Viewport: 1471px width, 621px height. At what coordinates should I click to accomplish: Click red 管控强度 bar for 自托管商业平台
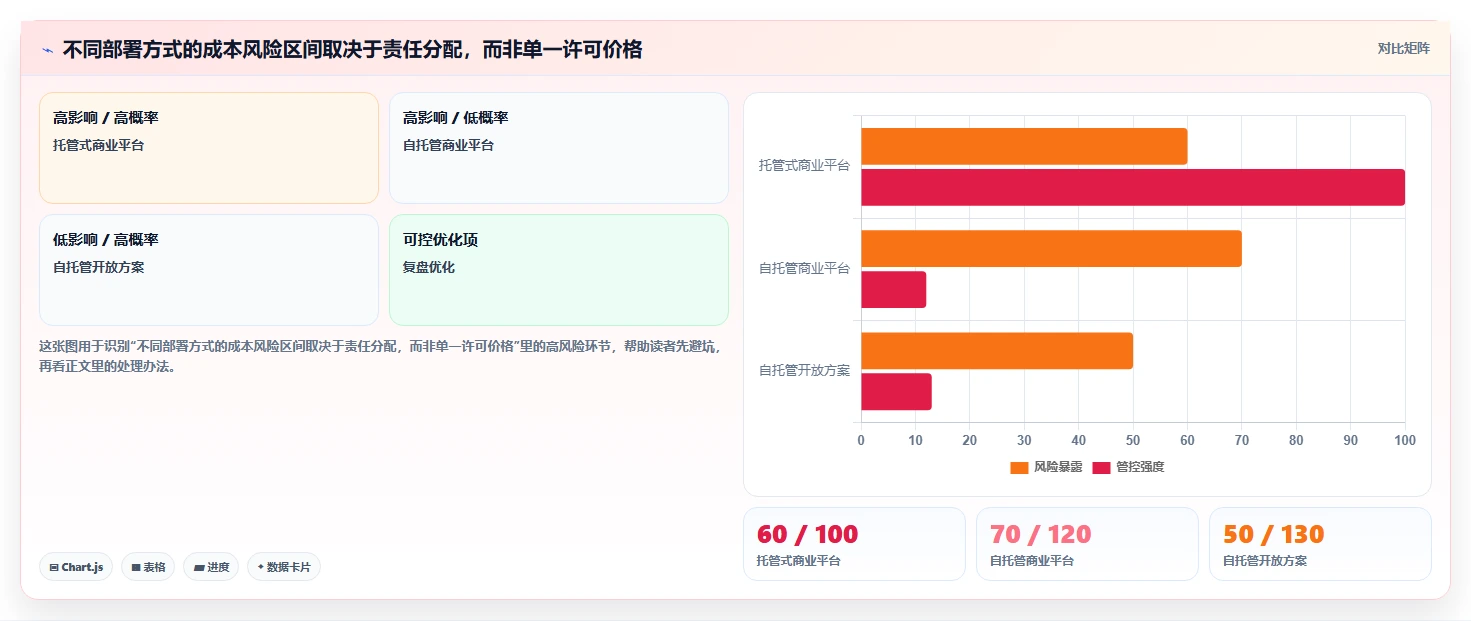click(x=893, y=289)
